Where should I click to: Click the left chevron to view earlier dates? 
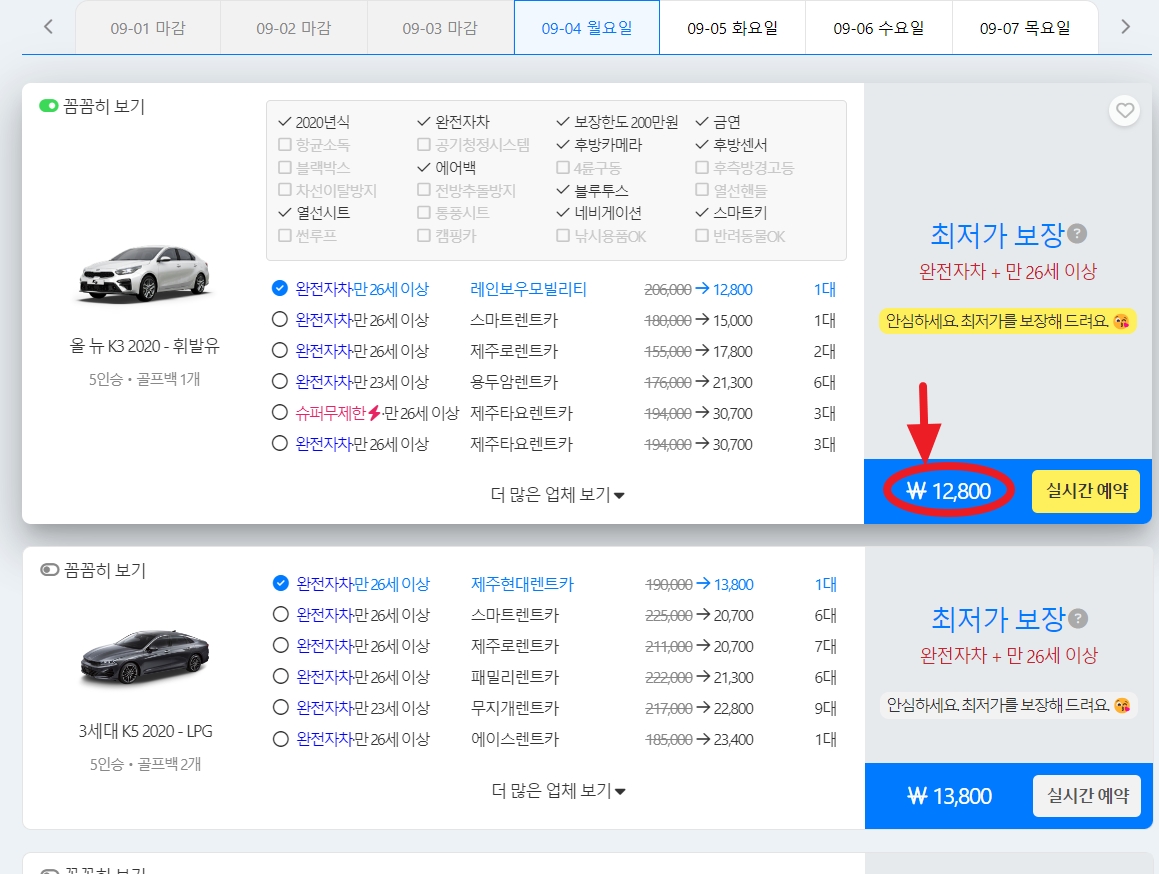[x=47, y=28]
